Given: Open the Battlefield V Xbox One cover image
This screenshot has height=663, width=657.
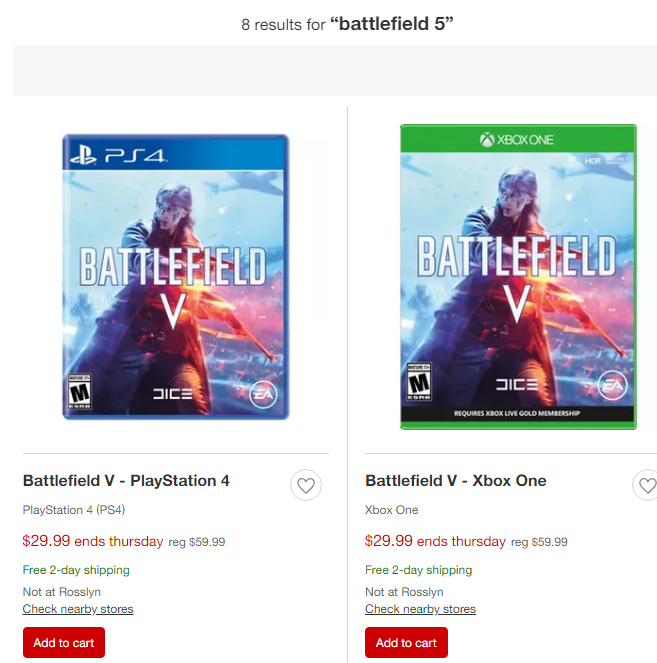Looking at the screenshot, I should (518, 276).
